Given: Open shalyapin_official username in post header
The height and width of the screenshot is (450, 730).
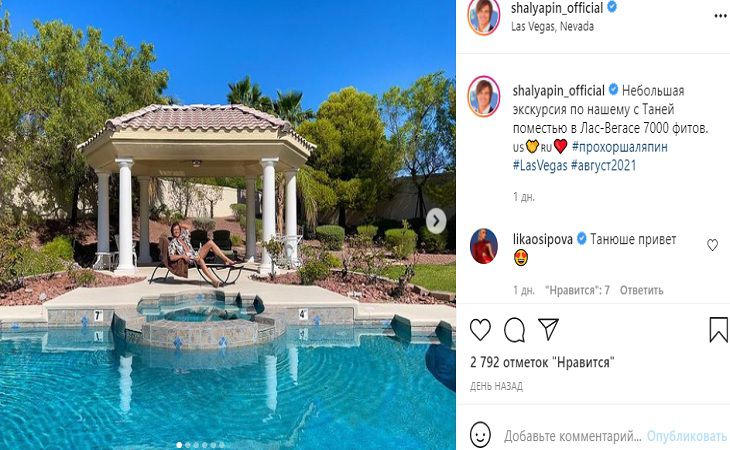Looking at the screenshot, I should [x=557, y=8].
